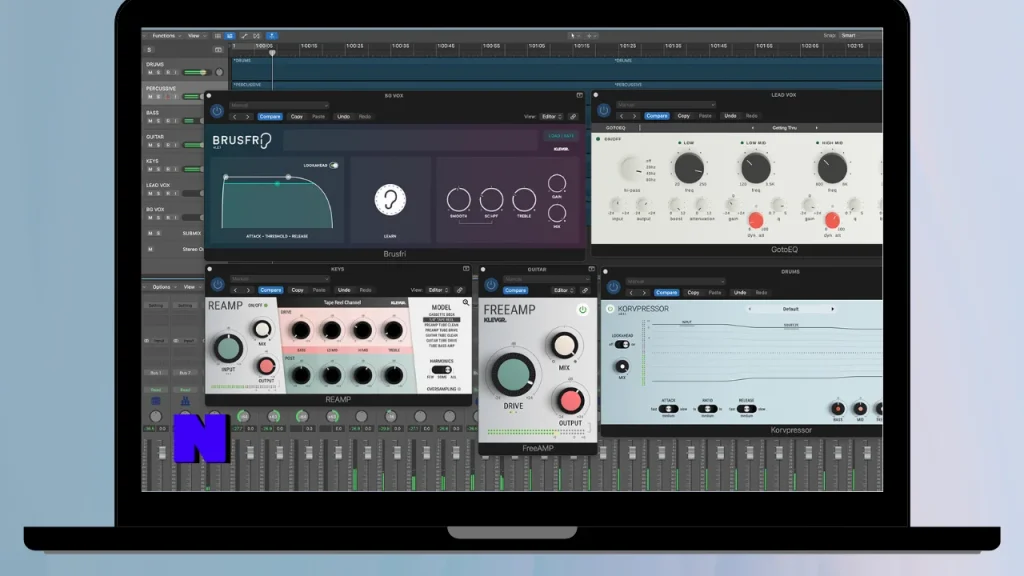Viewport: 1024px width, 576px height.
Task: Flip the Reamp Harmonics switch
Action: coord(441,369)
